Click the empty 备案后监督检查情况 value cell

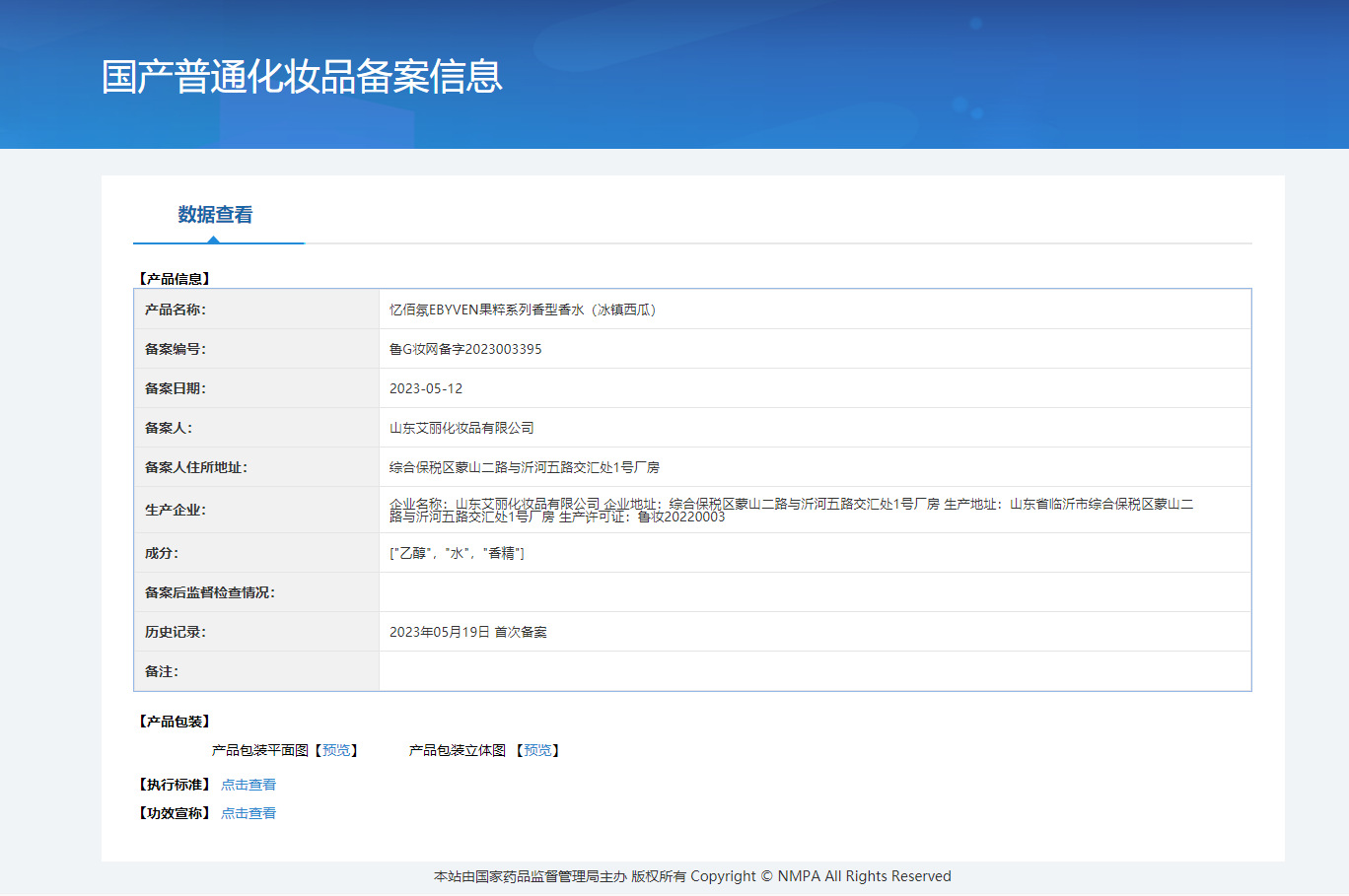(x=815, y=592)
